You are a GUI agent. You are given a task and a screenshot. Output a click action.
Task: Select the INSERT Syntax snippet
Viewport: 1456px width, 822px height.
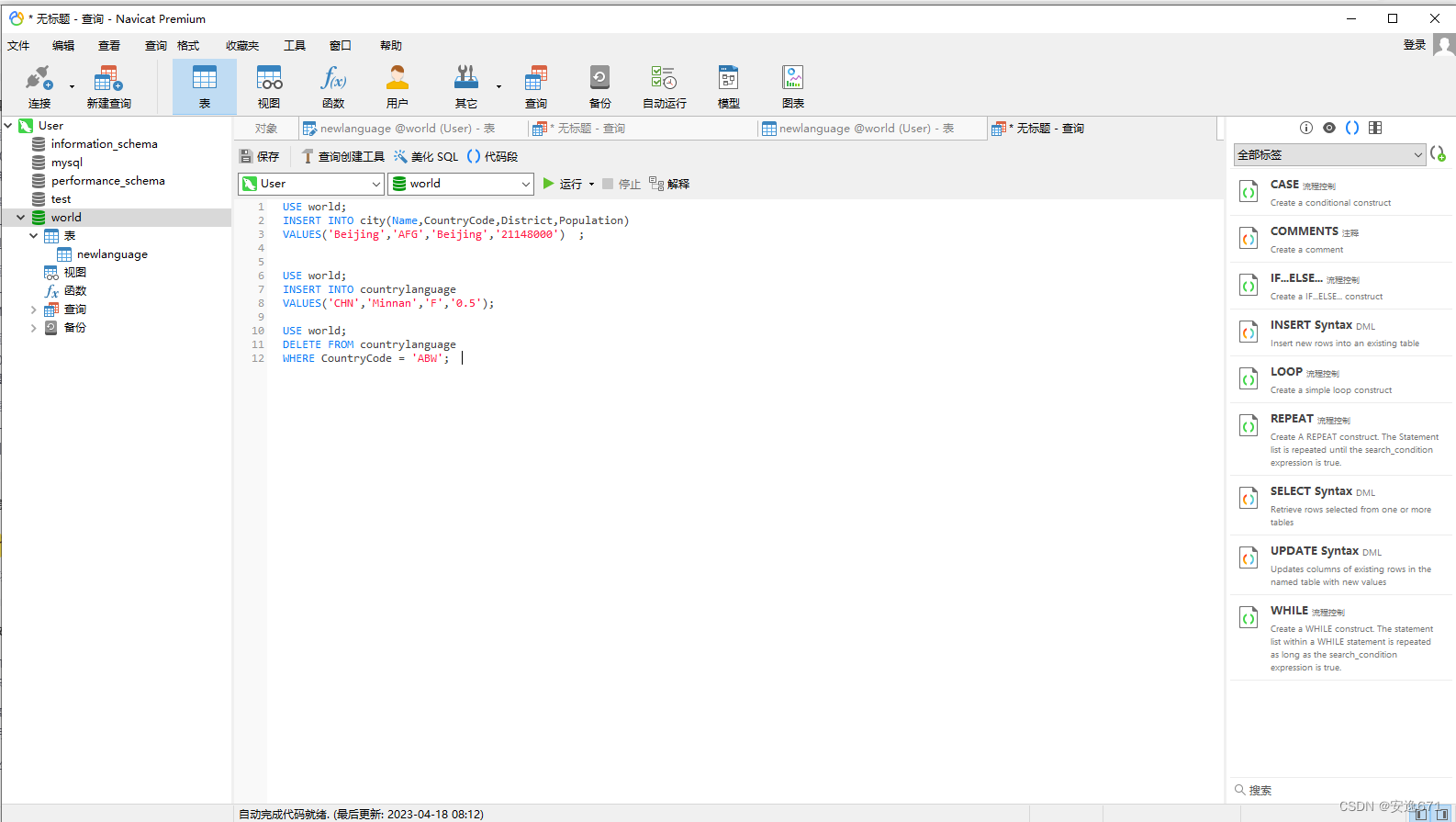tap(1340, 332)
